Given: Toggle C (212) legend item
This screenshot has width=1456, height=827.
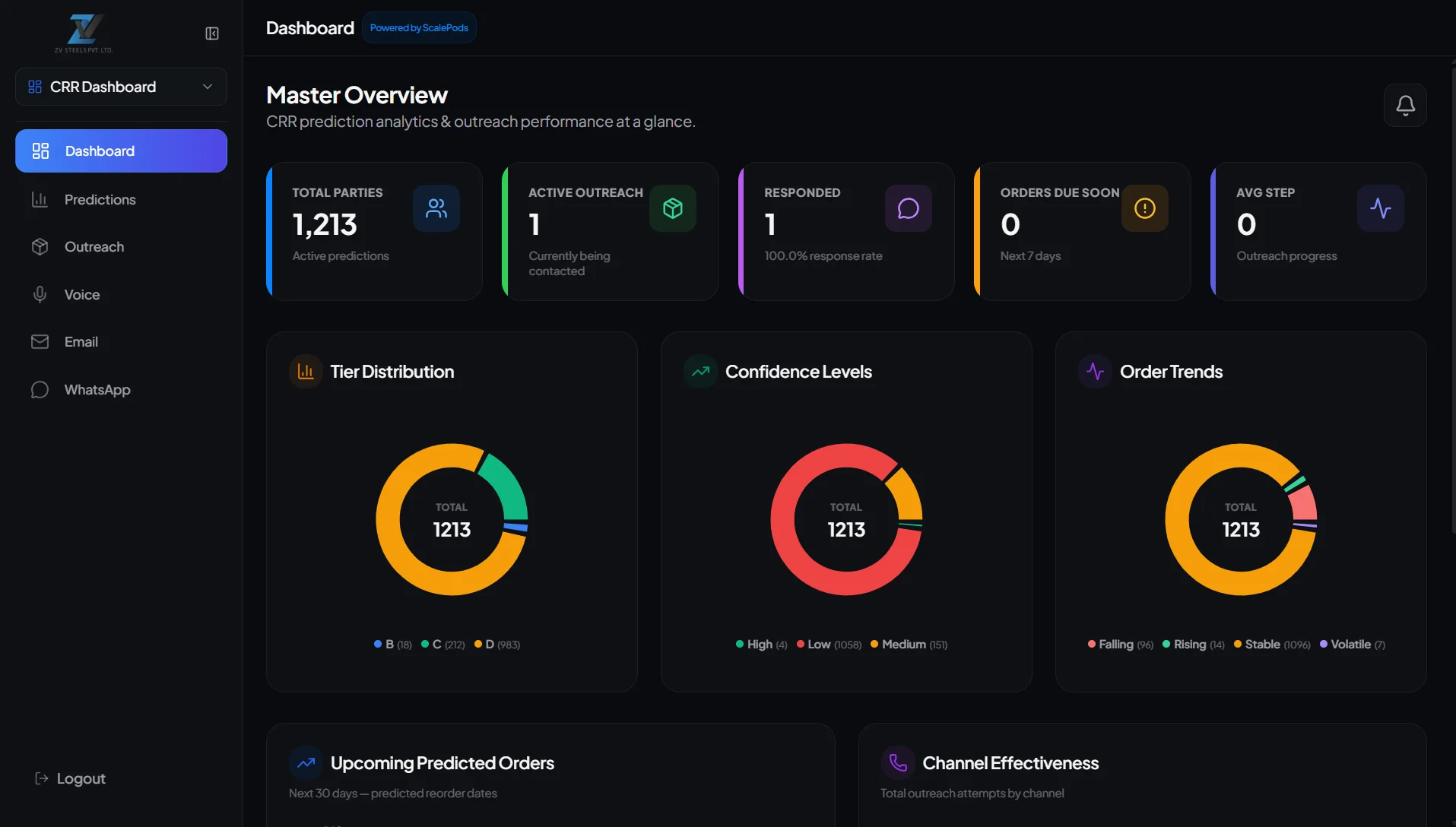Looking at the screenshot, I should 443,645.
